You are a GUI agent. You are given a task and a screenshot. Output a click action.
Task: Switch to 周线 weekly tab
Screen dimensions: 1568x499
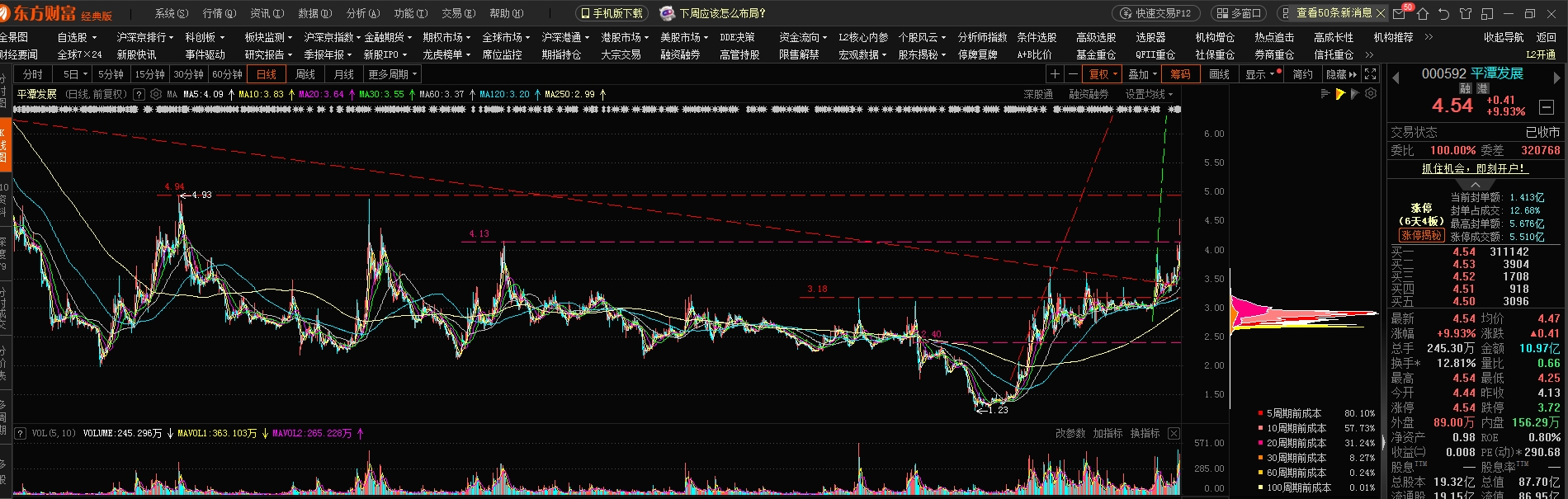point(305,74)
